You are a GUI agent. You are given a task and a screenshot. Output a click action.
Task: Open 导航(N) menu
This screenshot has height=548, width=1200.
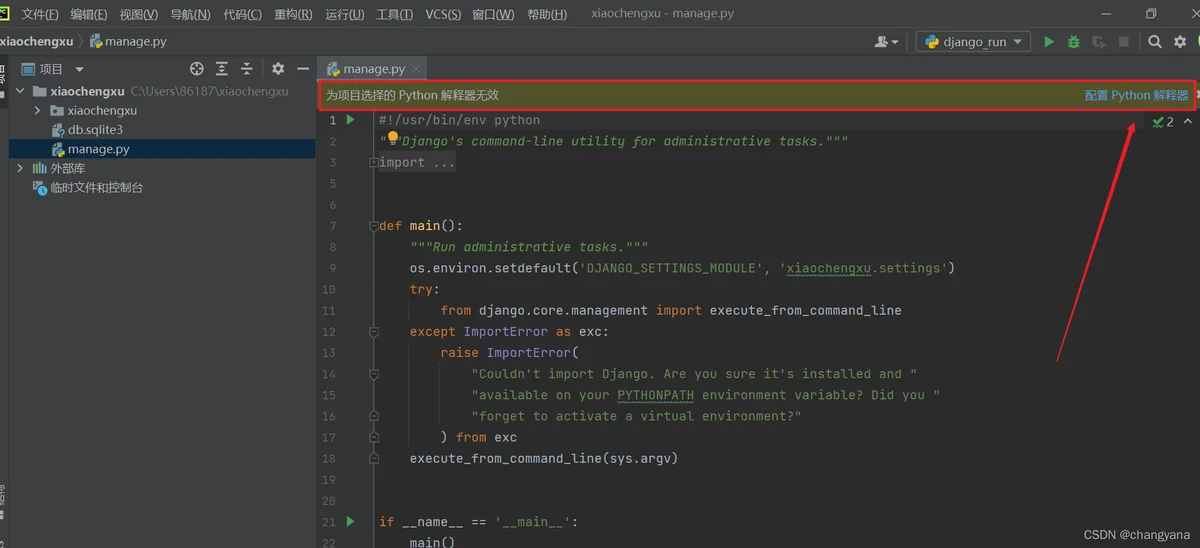190,14
